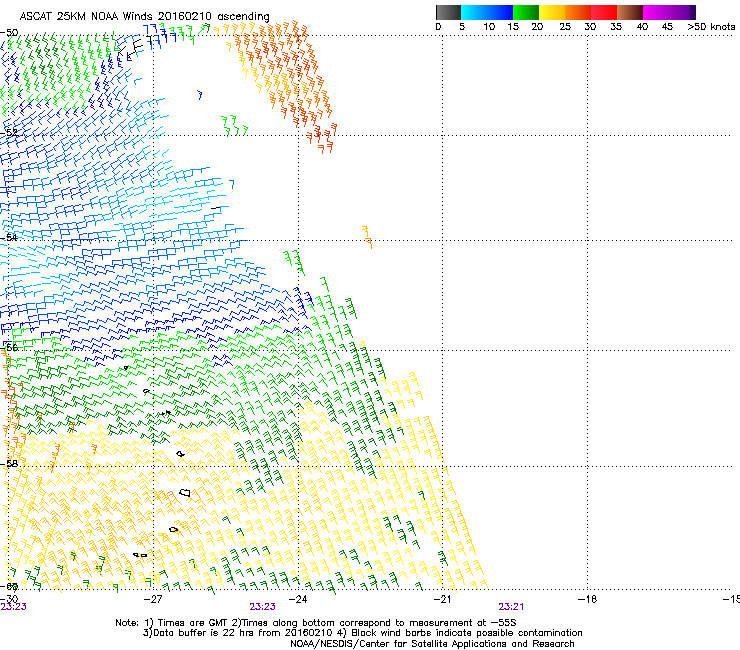Click the dark purple 45-50 knots segment
This screenshot has height=650, width=740.
(682, 12)
